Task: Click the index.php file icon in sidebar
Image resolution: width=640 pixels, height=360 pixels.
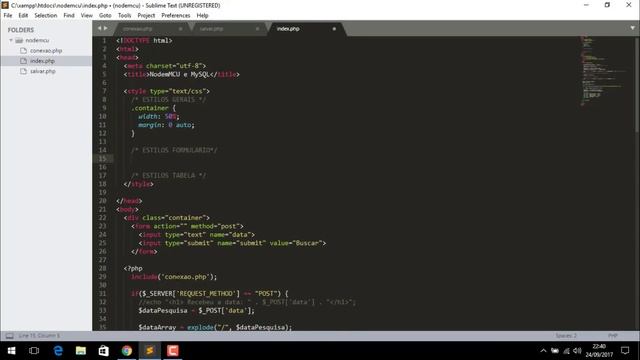Action: [23, 61]
